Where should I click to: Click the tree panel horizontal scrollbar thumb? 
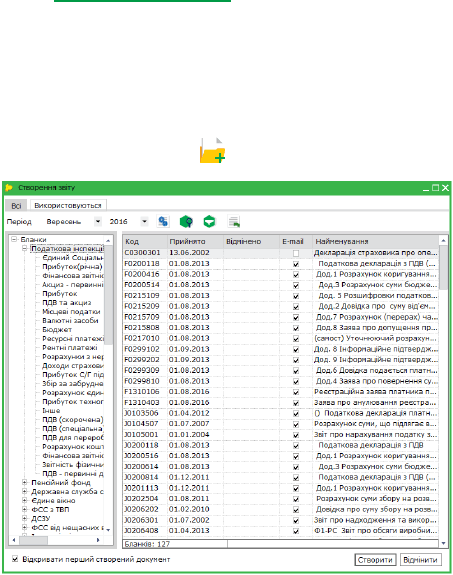33,540
